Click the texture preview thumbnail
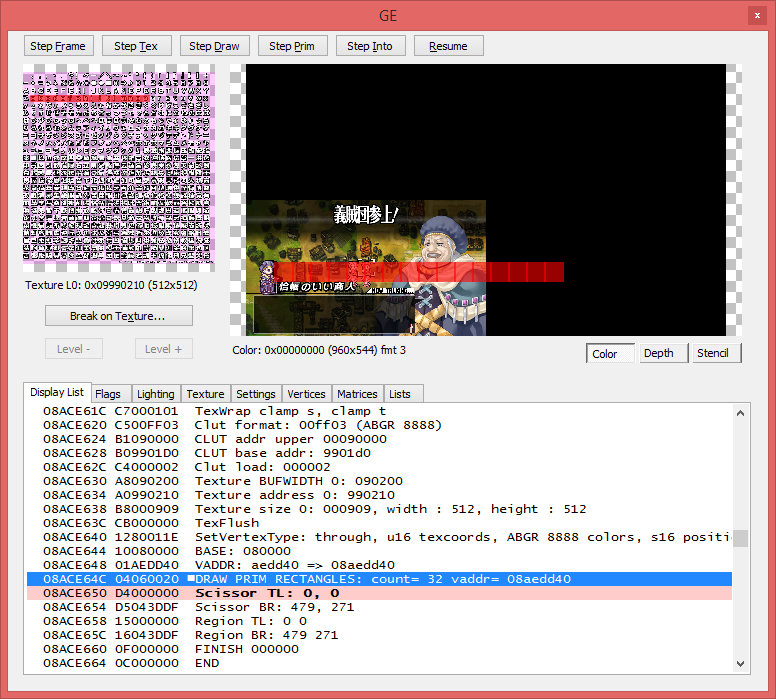The width and height of the screenshot is (776, 699). 119,168
